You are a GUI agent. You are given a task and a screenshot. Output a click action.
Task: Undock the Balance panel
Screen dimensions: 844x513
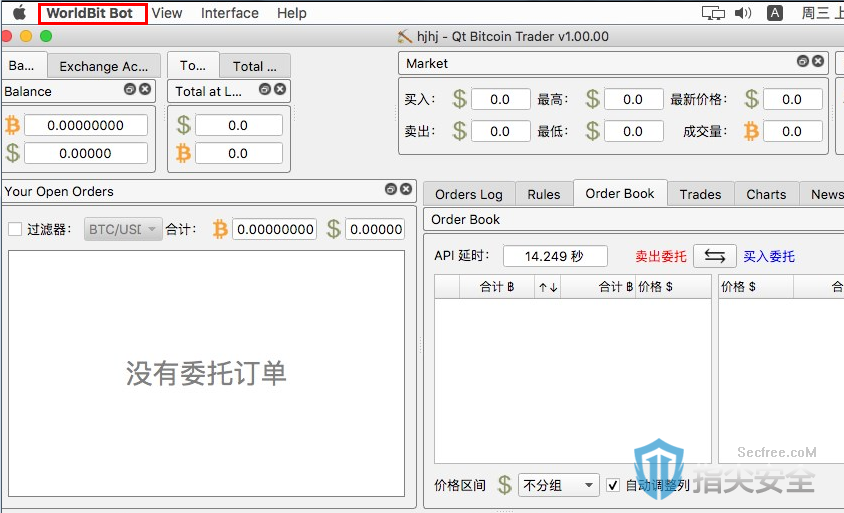tap(130, 89)
